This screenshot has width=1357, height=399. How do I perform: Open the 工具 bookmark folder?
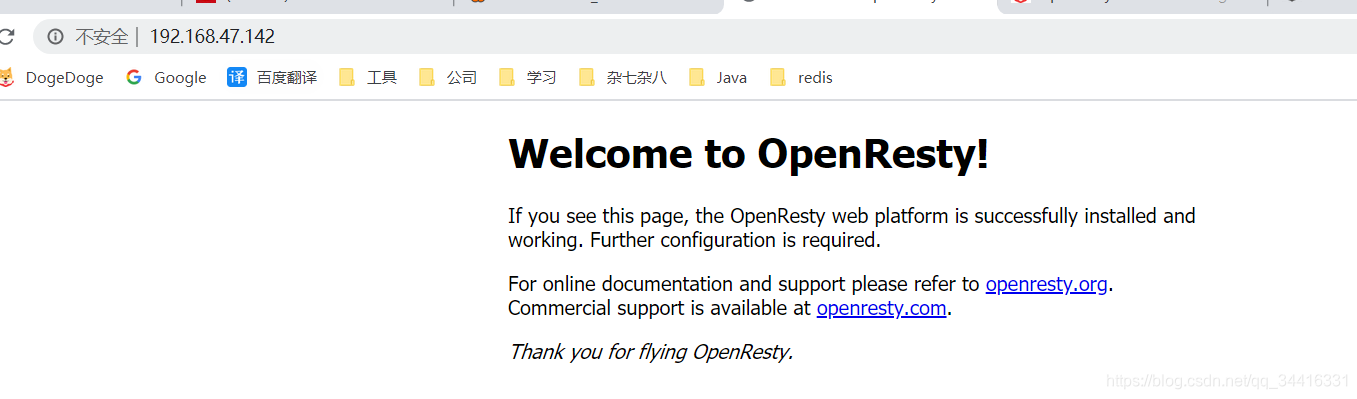[368, 77]
